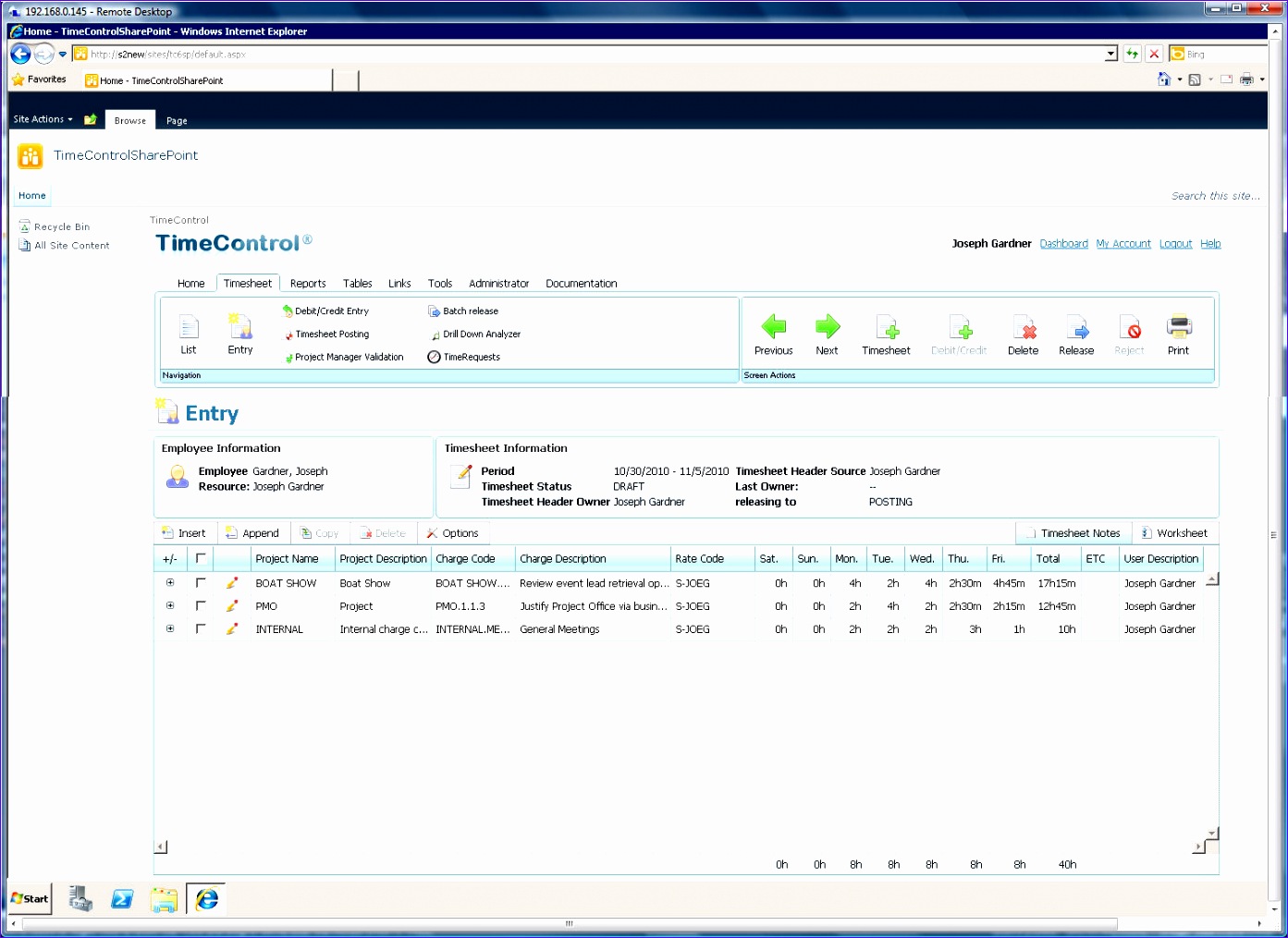Screen dimensions: 1288x938
Task: Check the BOAT SHOW row checkbox
Action: tap(201, 583)
